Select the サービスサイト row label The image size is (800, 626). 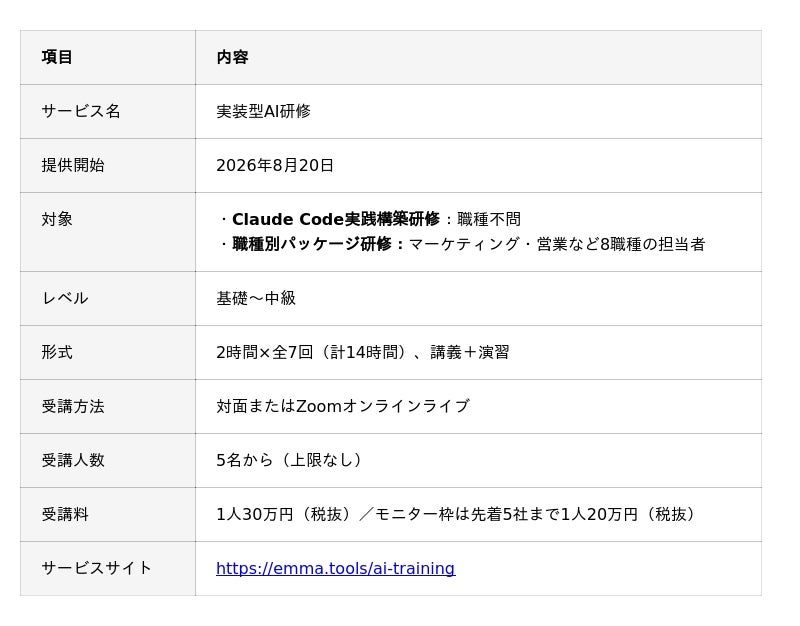(x=96, y=568)
